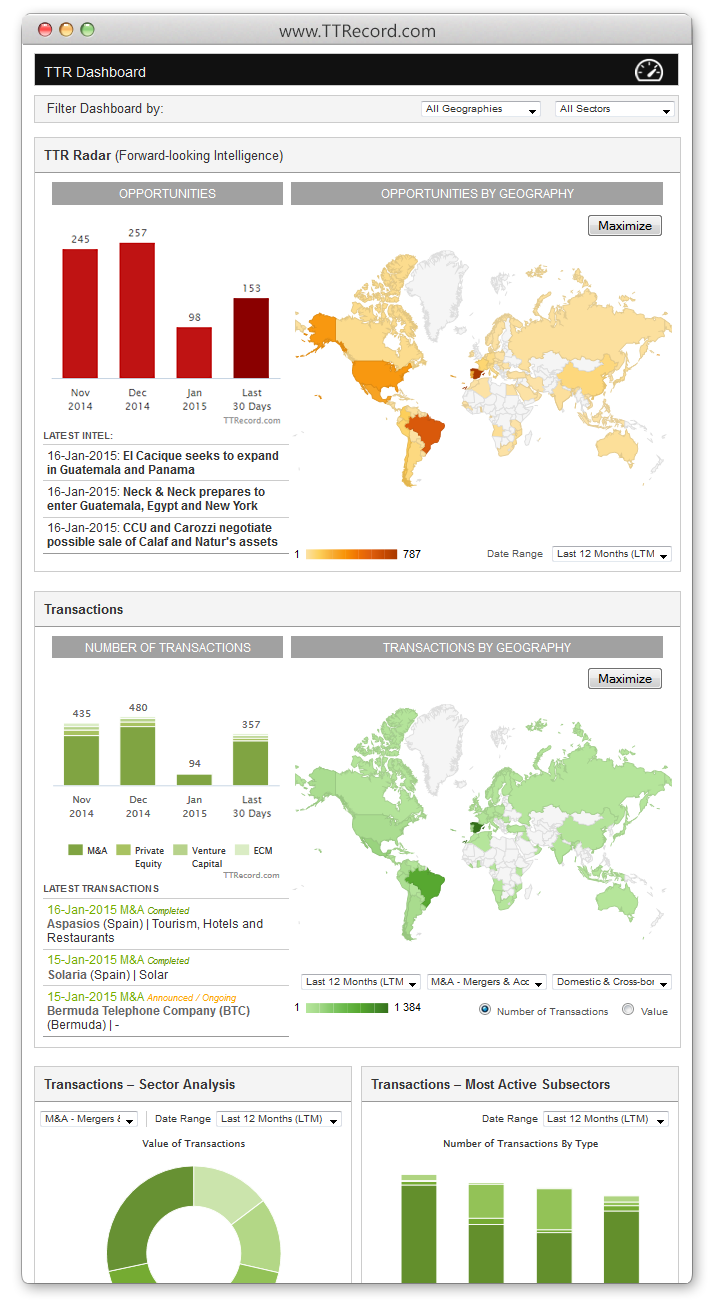Click Last 30 Days transactions bar 357

click(x=251, y=760)
